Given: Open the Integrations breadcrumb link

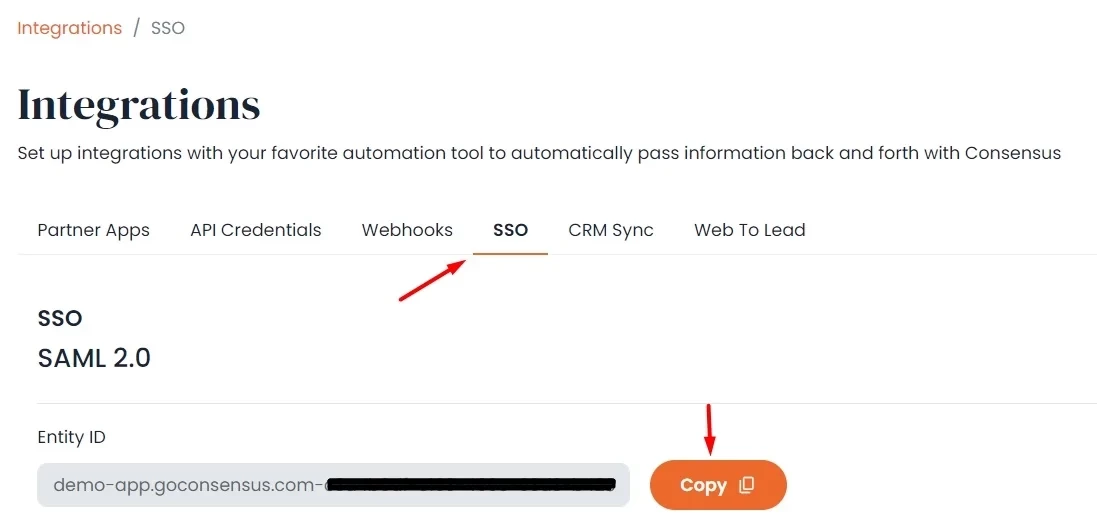Looking at the screenshot, I should pos(69,28).
